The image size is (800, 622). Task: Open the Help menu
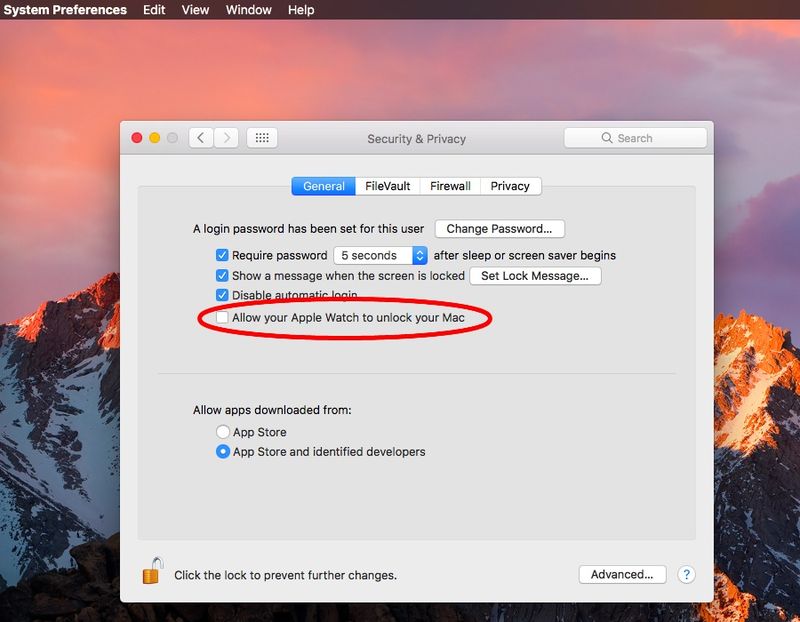(301, 10)
